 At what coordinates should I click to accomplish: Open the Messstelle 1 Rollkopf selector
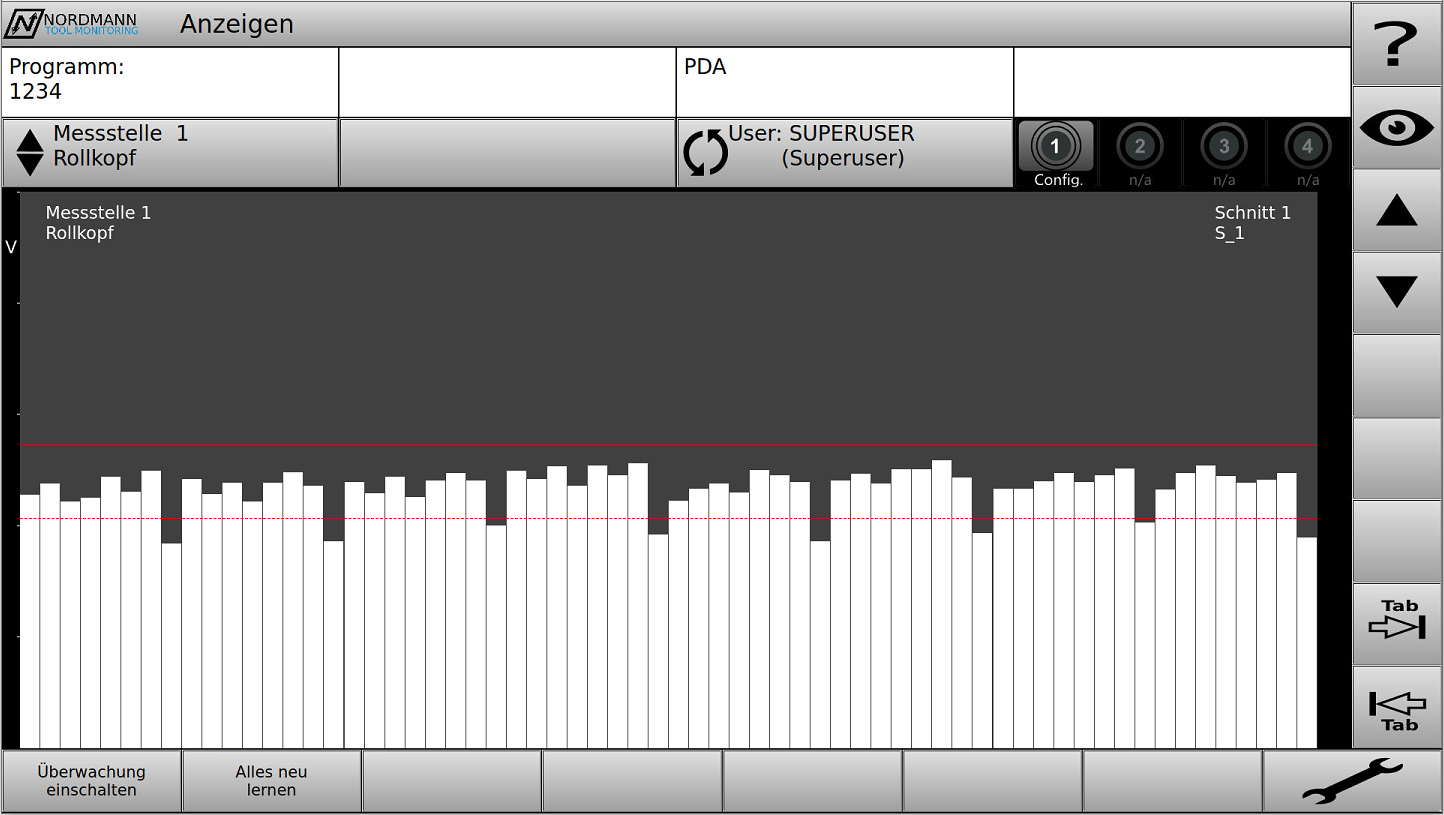[x=170, y=153]
